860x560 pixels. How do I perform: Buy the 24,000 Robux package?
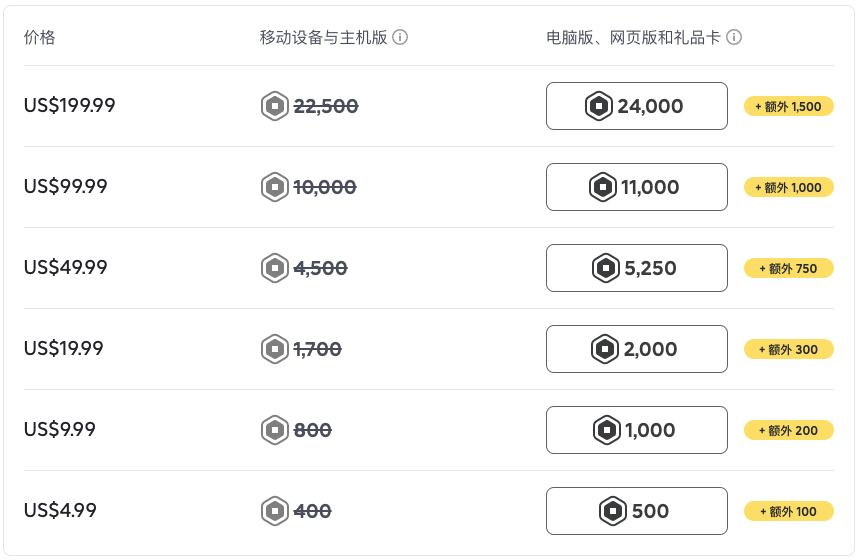coord(636,106)
